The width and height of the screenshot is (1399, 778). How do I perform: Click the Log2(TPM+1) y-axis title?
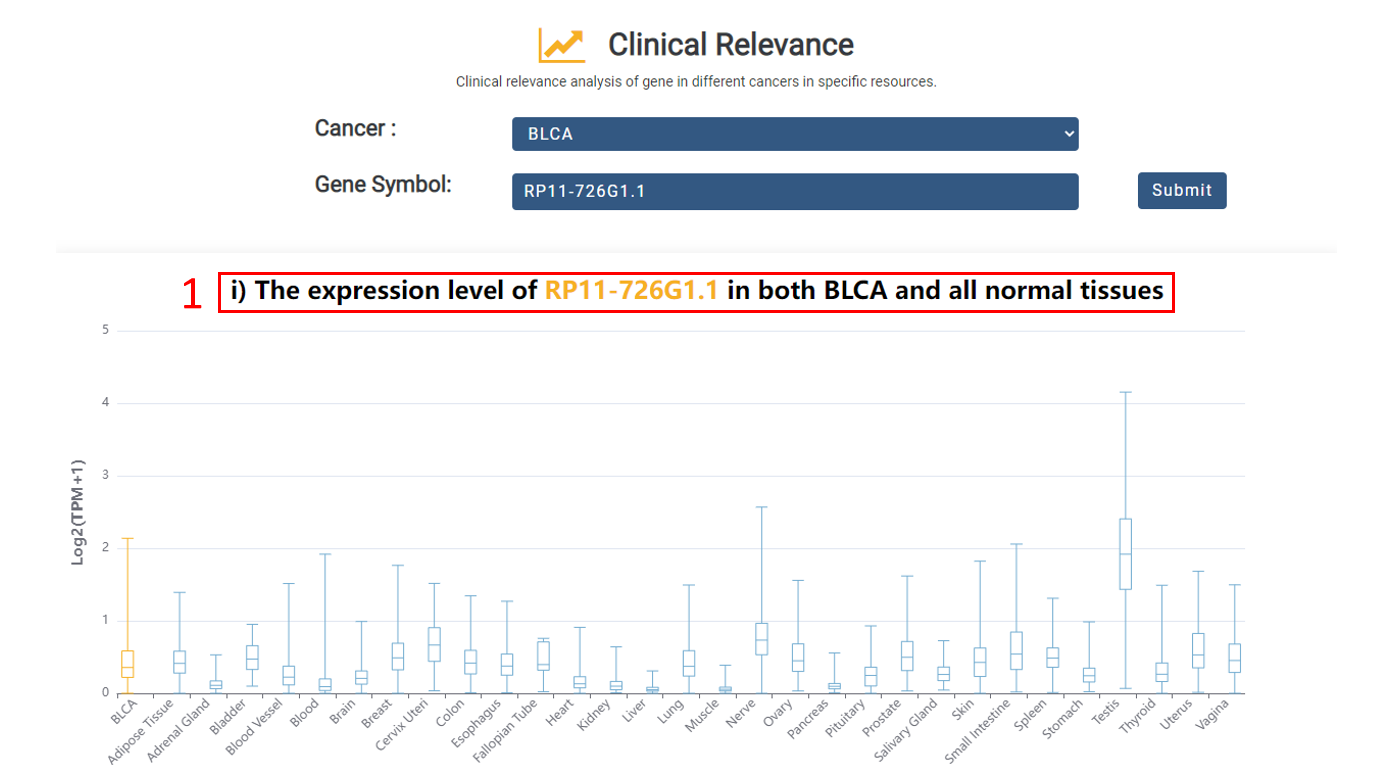click(x=78, y=512)
